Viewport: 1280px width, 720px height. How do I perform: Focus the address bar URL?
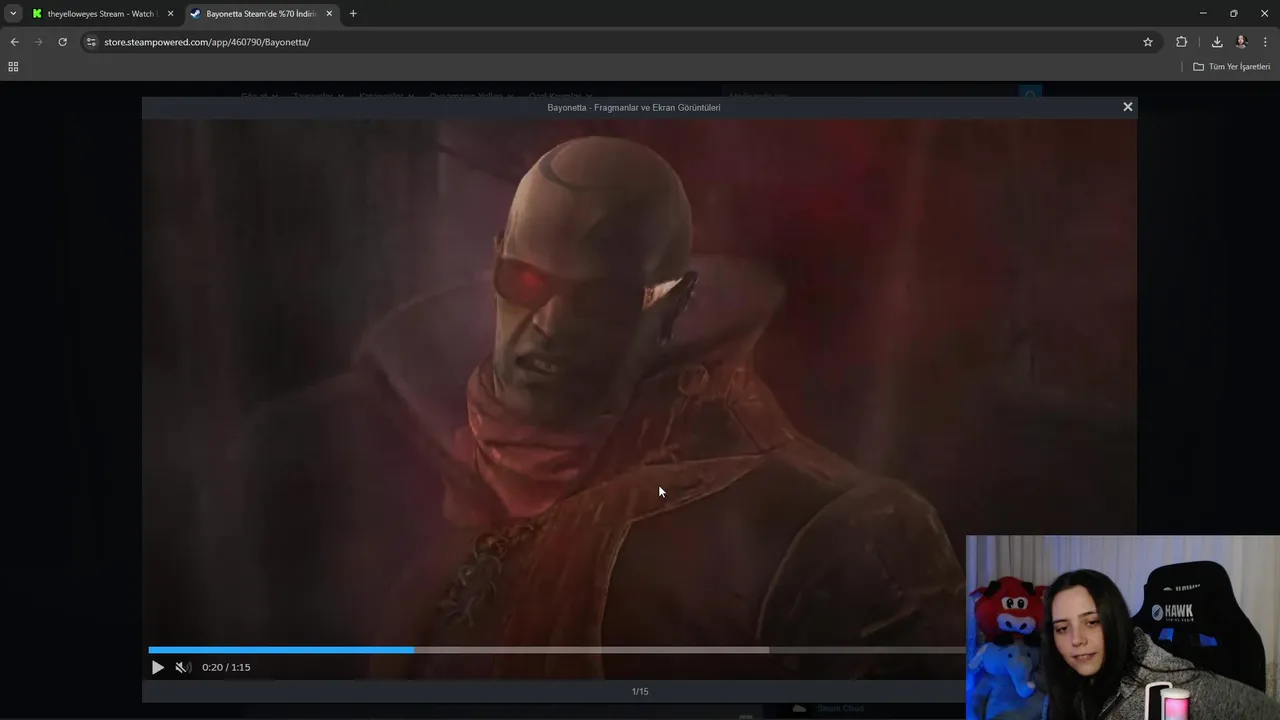tap(207, 42)
